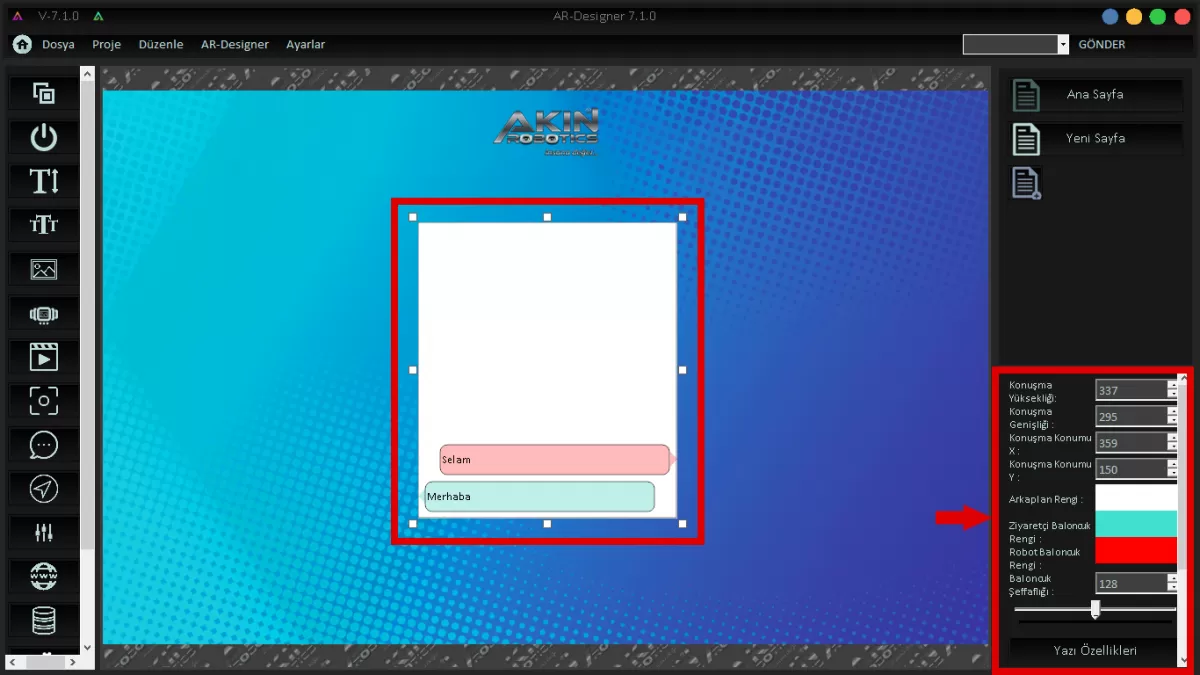Increase Konuşma Yüksekliği with up arrow
Screen dimensions: 1200x675
[1172, 385]
